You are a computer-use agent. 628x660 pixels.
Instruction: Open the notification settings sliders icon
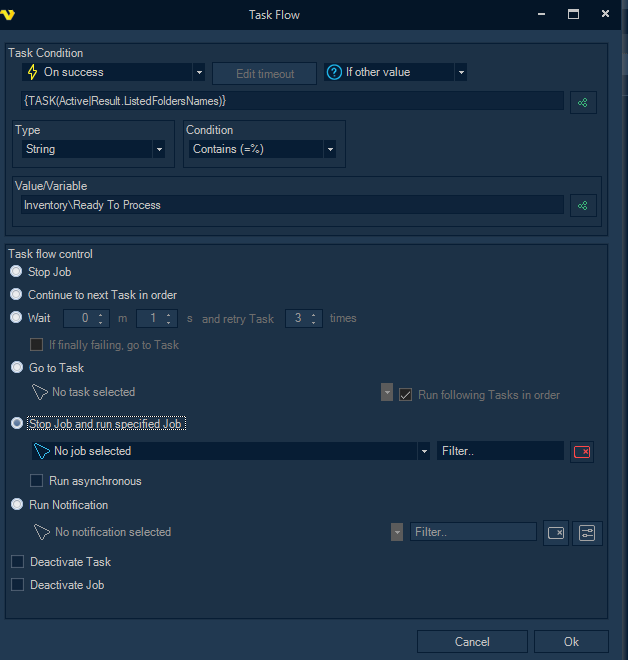click(x=588, y=533)
